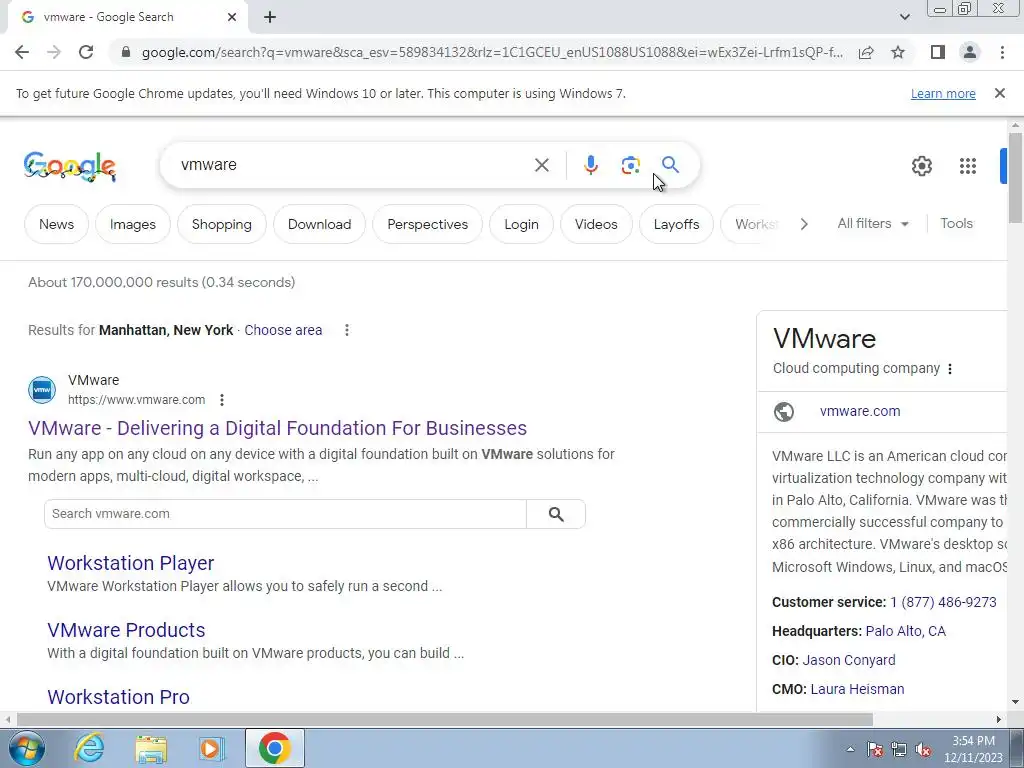The width and height of the screenshot is (1024, 768).
Task: Click the horizontal scrollbar thumb
Action: click(445, 719)
